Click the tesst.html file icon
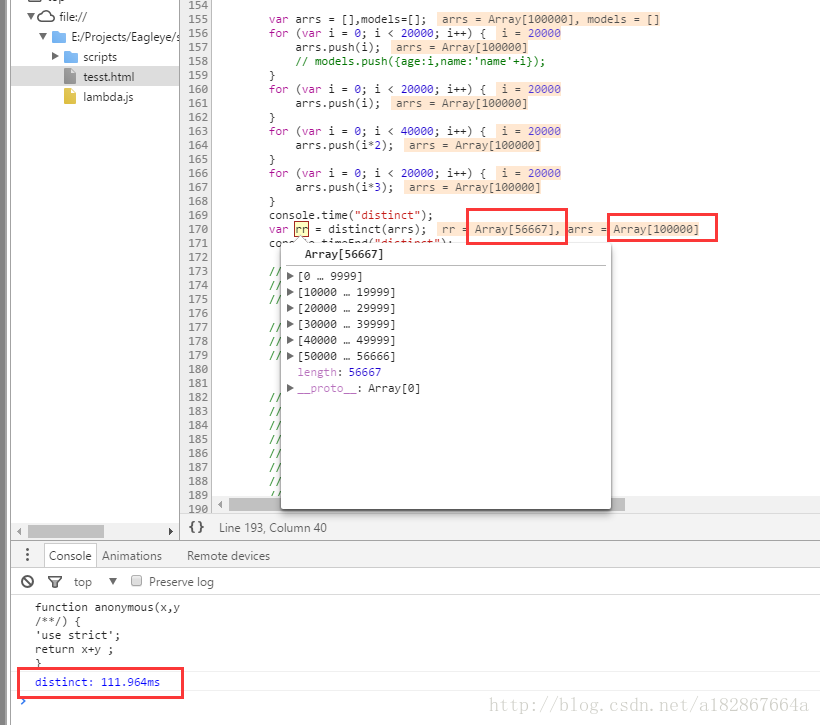 point(70,76)
